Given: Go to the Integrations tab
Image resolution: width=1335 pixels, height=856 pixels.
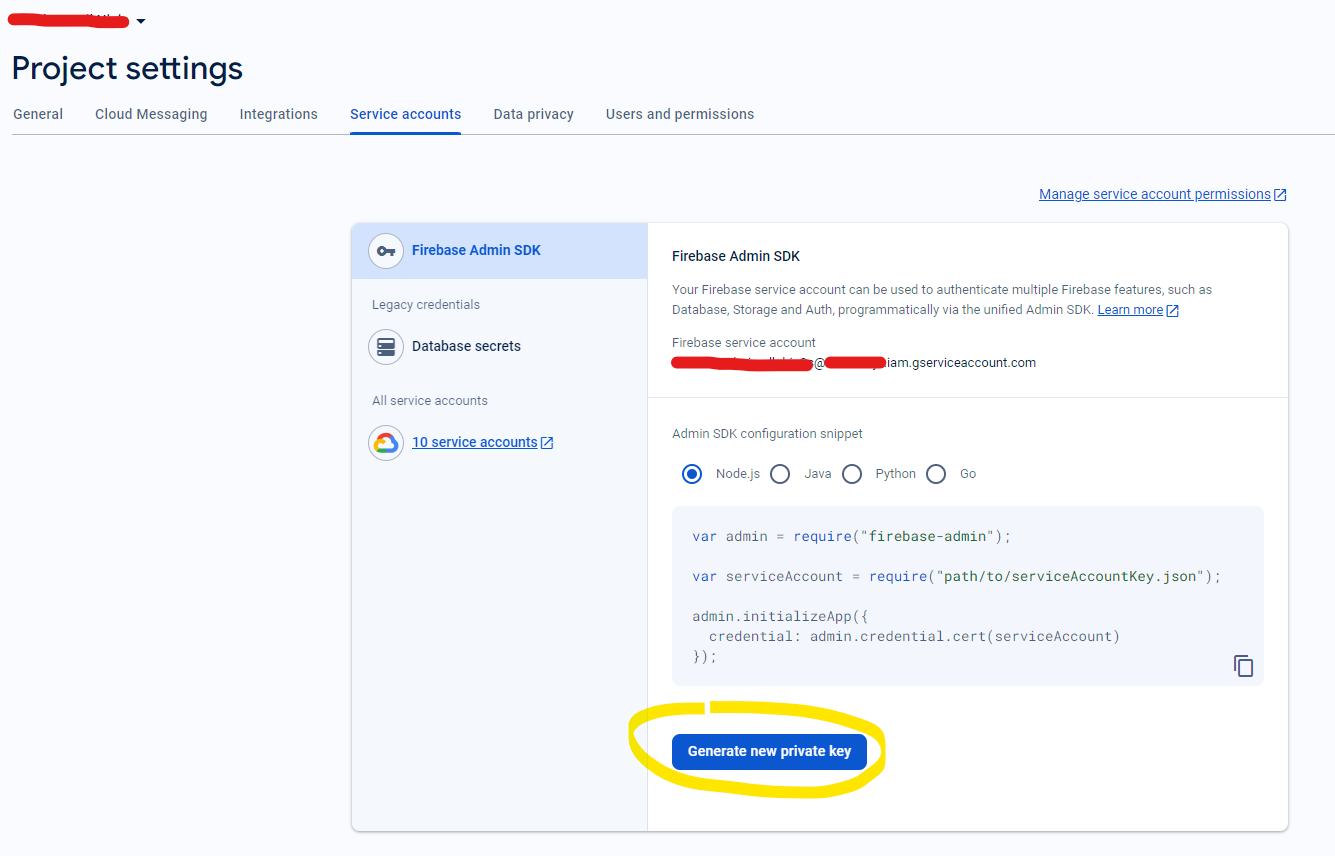Looking at the screenshot, I should tap(278, 114).
